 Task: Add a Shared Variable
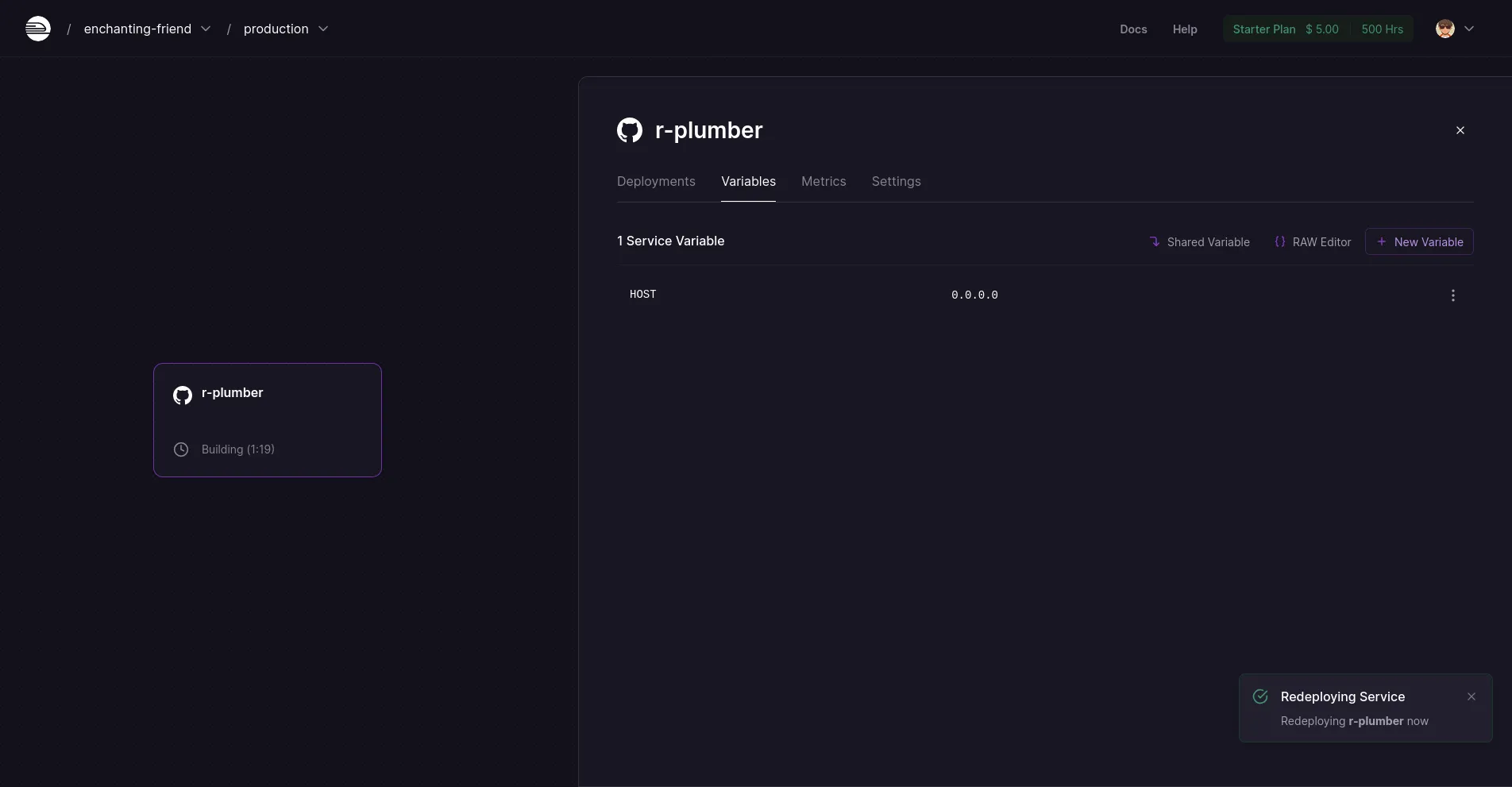click(x=1199, y=242)
